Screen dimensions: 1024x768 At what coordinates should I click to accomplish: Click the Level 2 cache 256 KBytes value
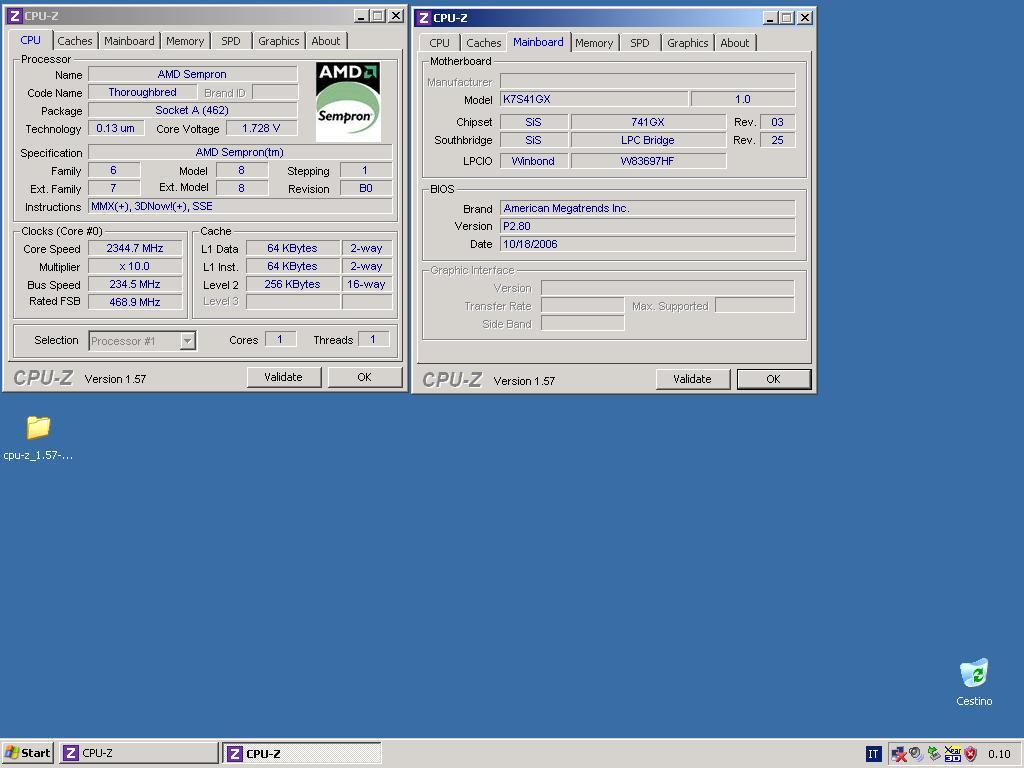[293, 284]
